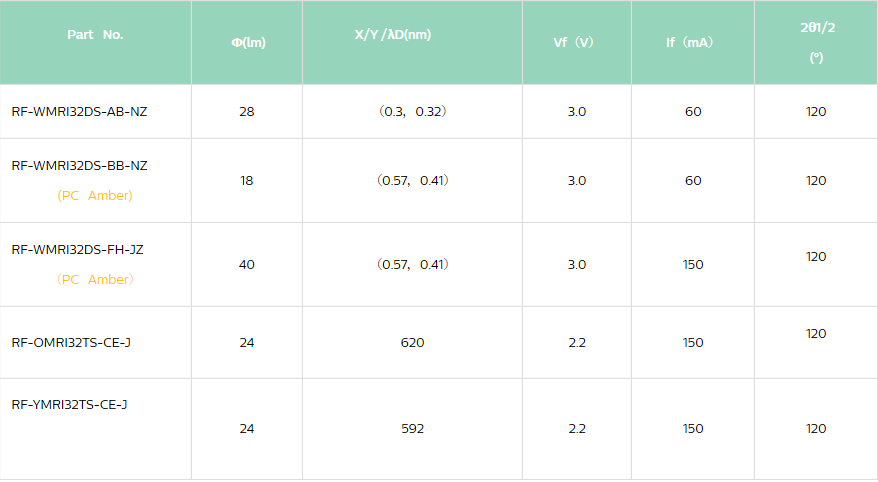Open the RF-WMRI32DS-AB-NZ part number
Viewport: 878px width, 482px height.
tap(79, 112)
